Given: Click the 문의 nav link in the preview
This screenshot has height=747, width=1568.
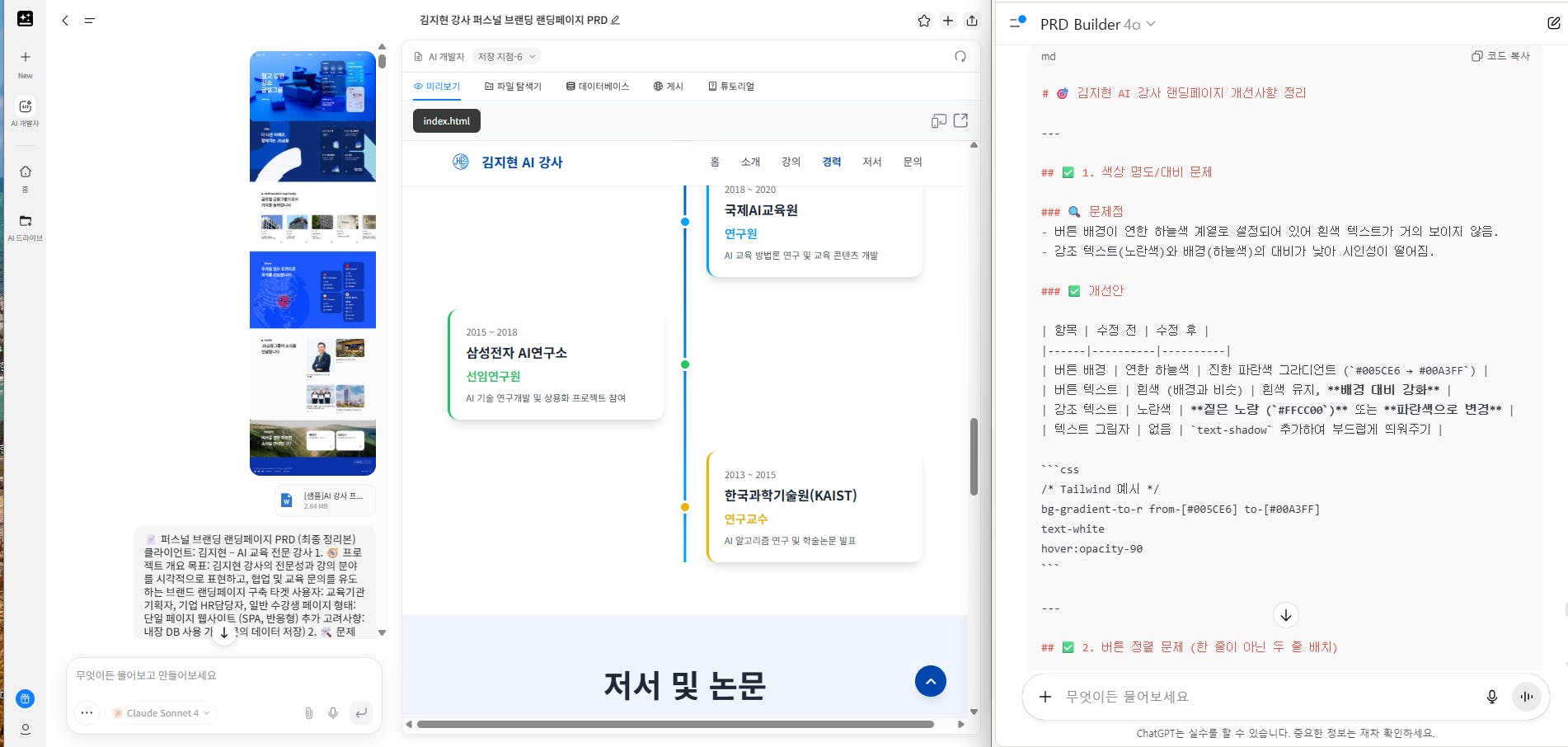Looking at the screenshot, I should 912,162.
